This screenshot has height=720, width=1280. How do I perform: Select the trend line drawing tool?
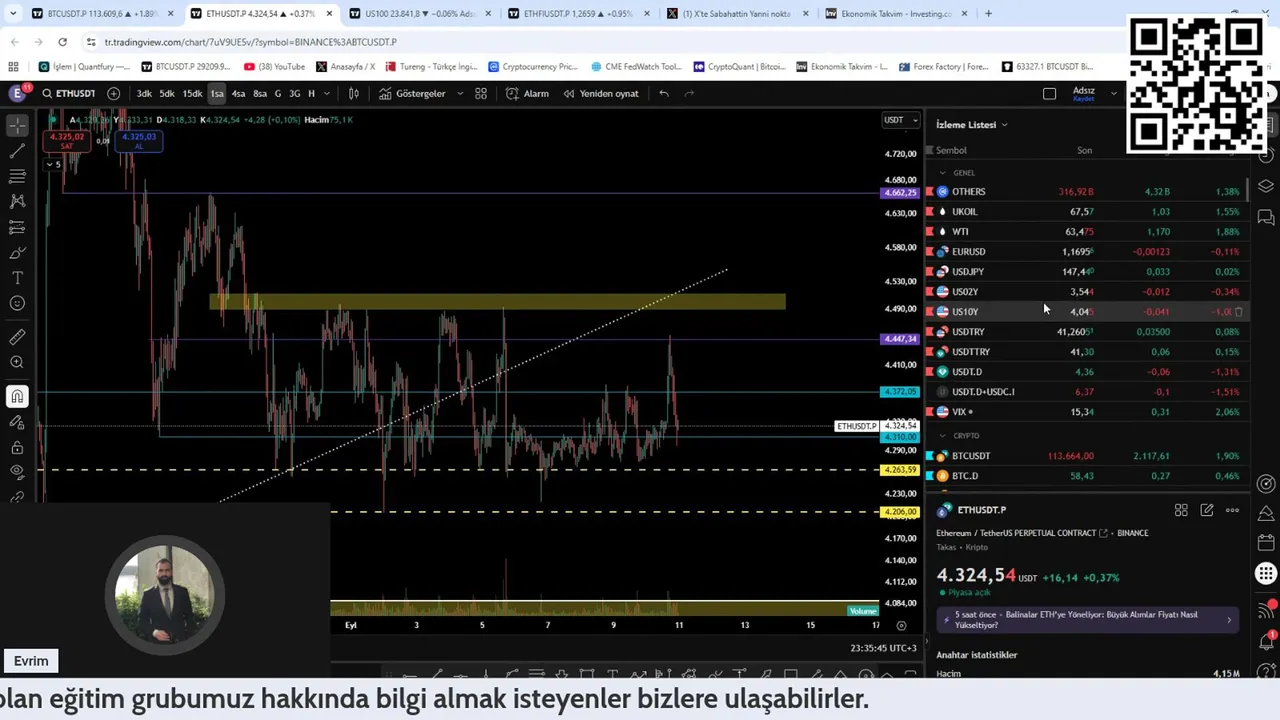click(17, 151)
